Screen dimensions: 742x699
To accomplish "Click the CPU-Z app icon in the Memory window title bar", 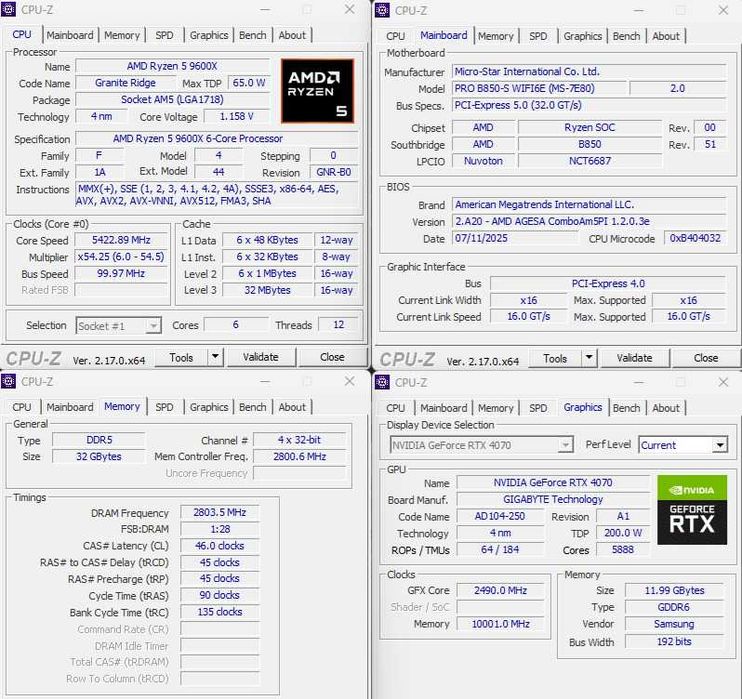I will (9, 381).
